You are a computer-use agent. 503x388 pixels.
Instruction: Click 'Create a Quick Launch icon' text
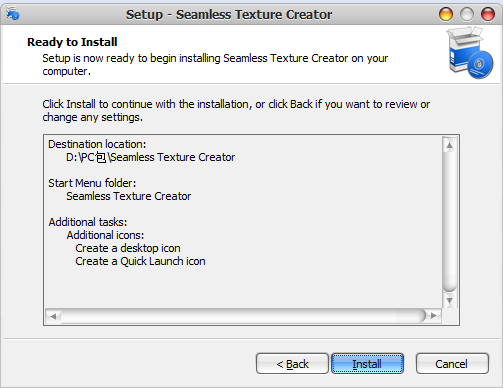point(140,261)
